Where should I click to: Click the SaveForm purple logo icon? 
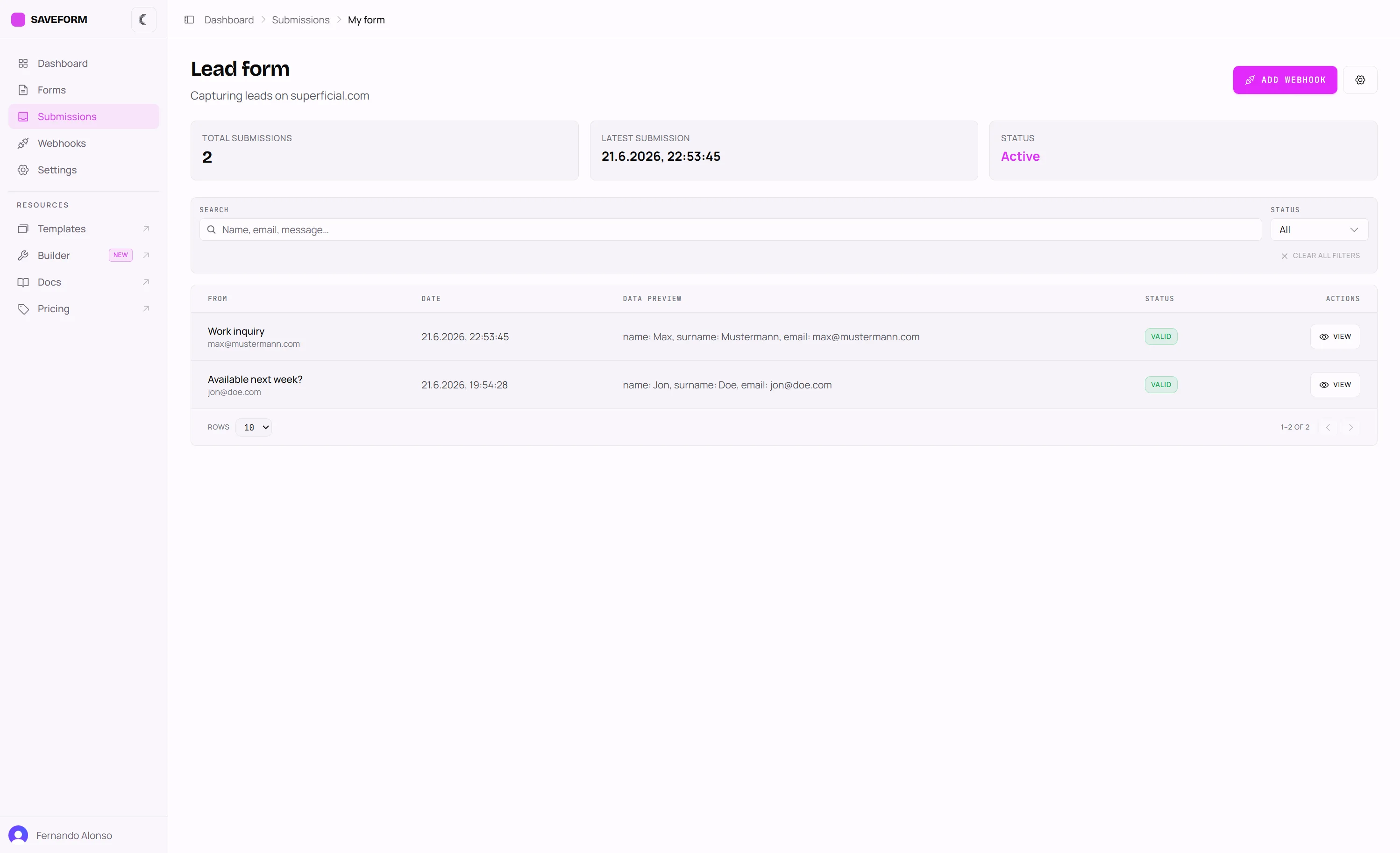18,19
